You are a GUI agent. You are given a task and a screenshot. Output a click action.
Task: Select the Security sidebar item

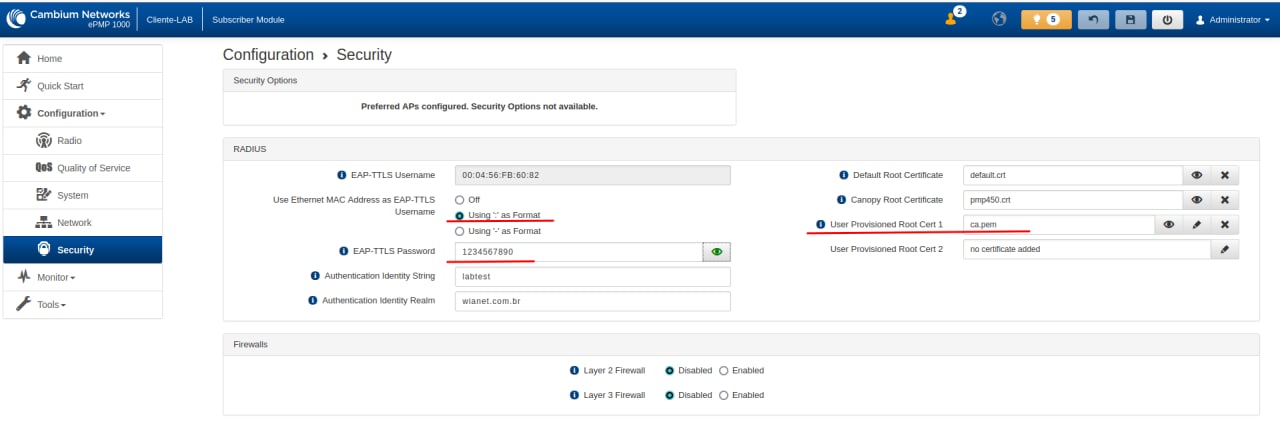pyautogui.click(x=83, y=250)
